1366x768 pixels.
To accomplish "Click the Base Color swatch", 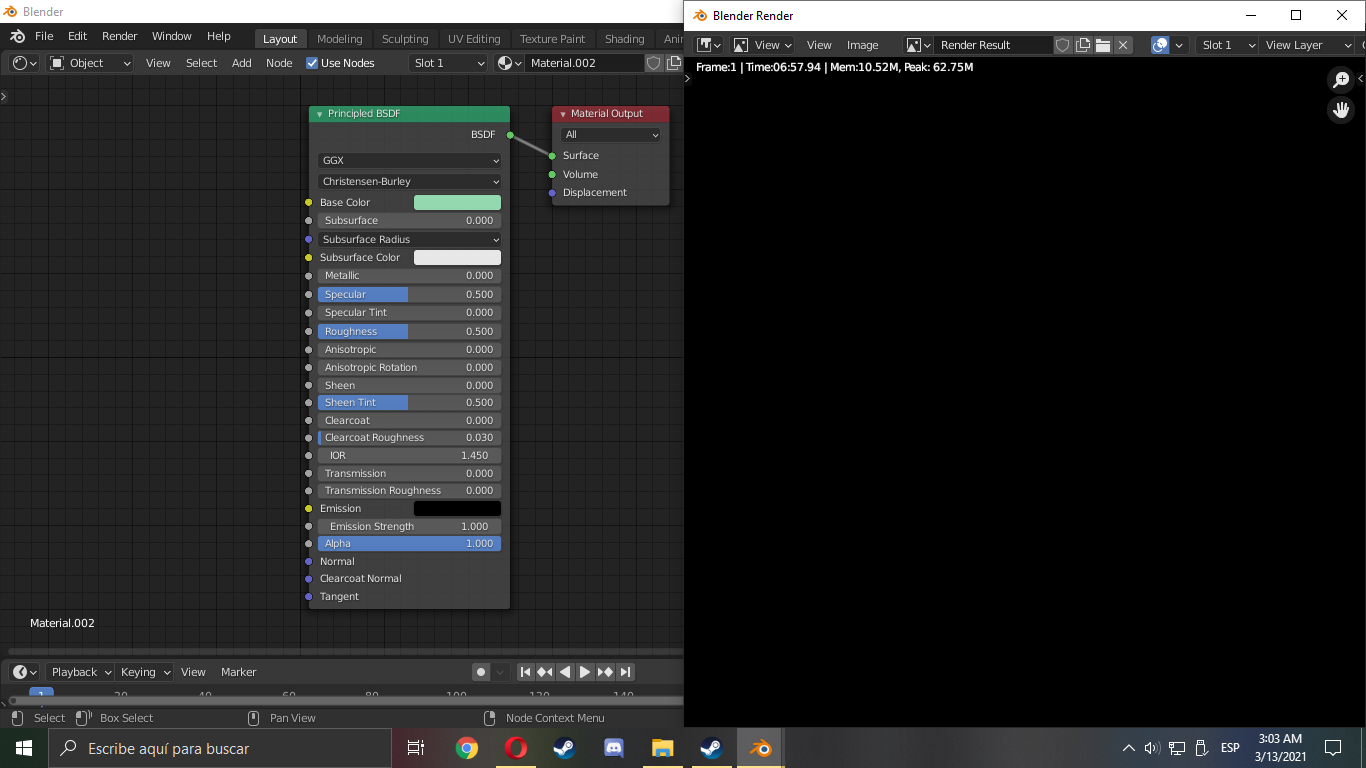I will [457, 202].
